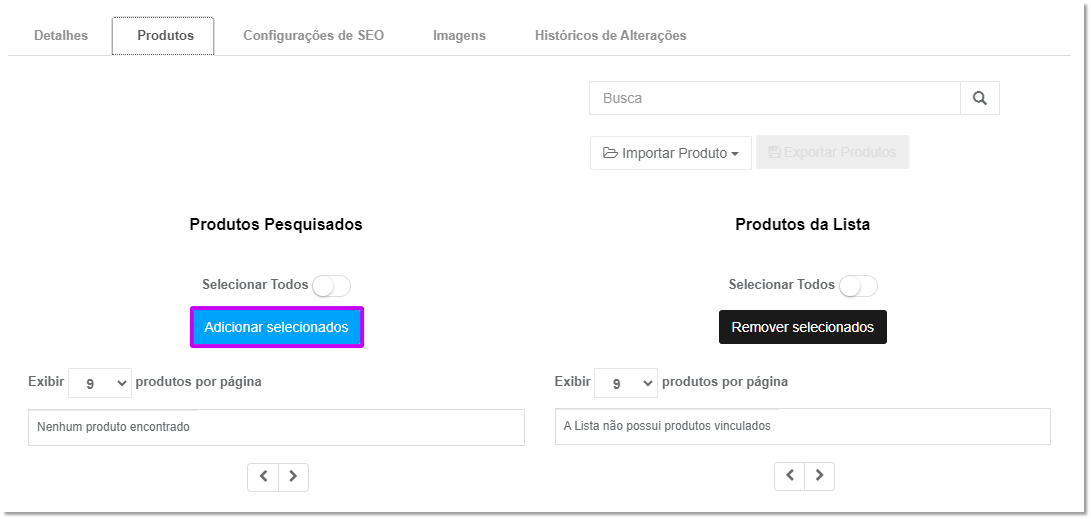Screen dimensions: 1091x519
Task: Switch to the Imagens tab
Action: coord(459,35)
